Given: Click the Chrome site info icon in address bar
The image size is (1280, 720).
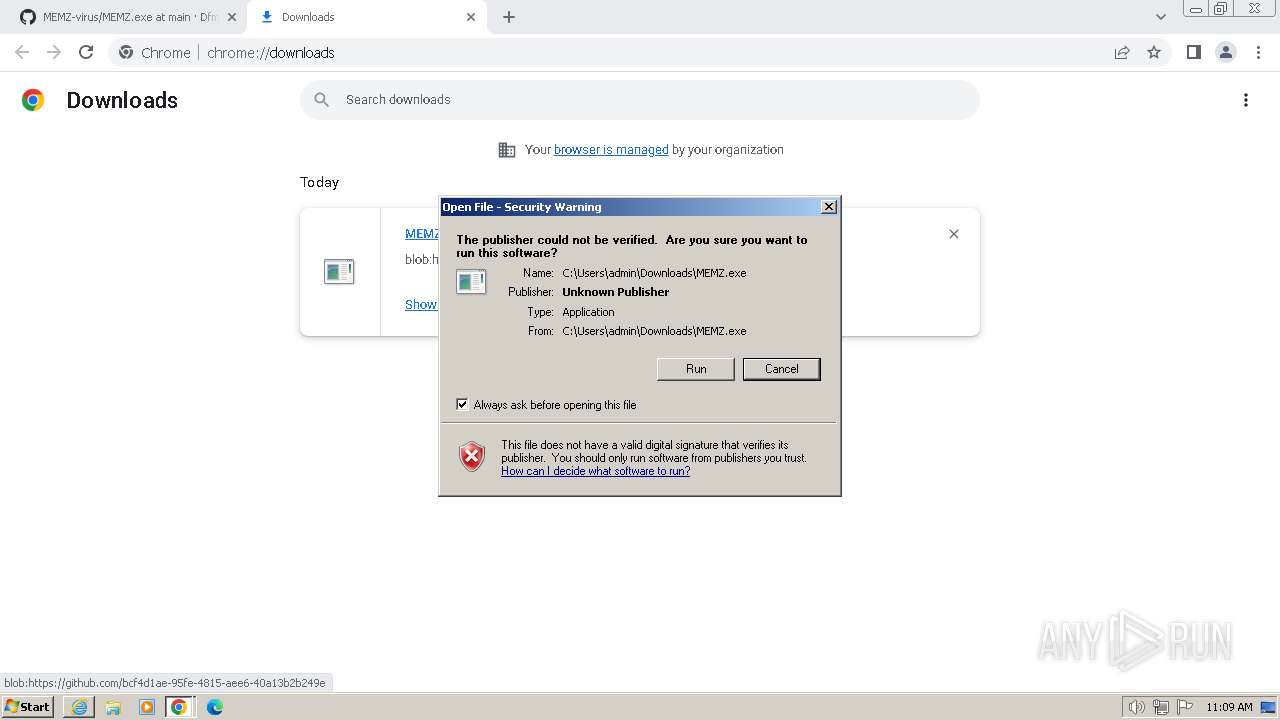Looking at the screenshot, I should 126,53.
